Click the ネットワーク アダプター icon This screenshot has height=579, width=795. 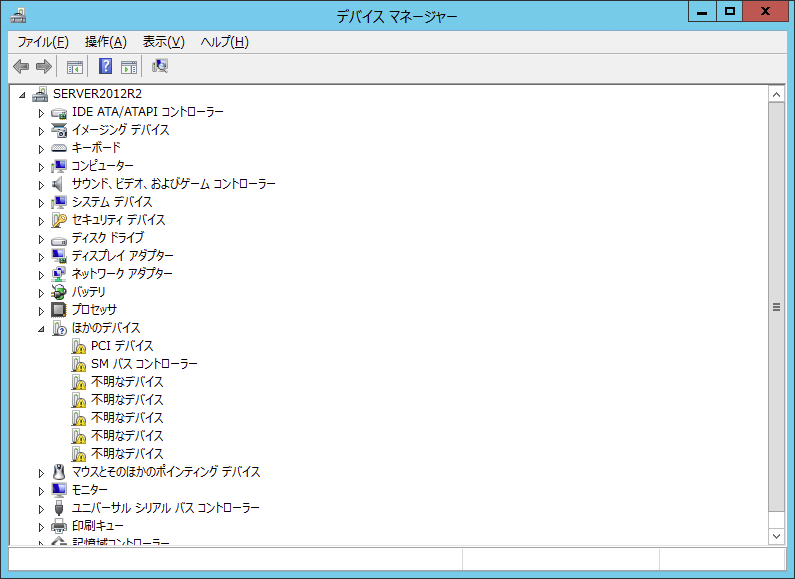[x=59, y=274]
